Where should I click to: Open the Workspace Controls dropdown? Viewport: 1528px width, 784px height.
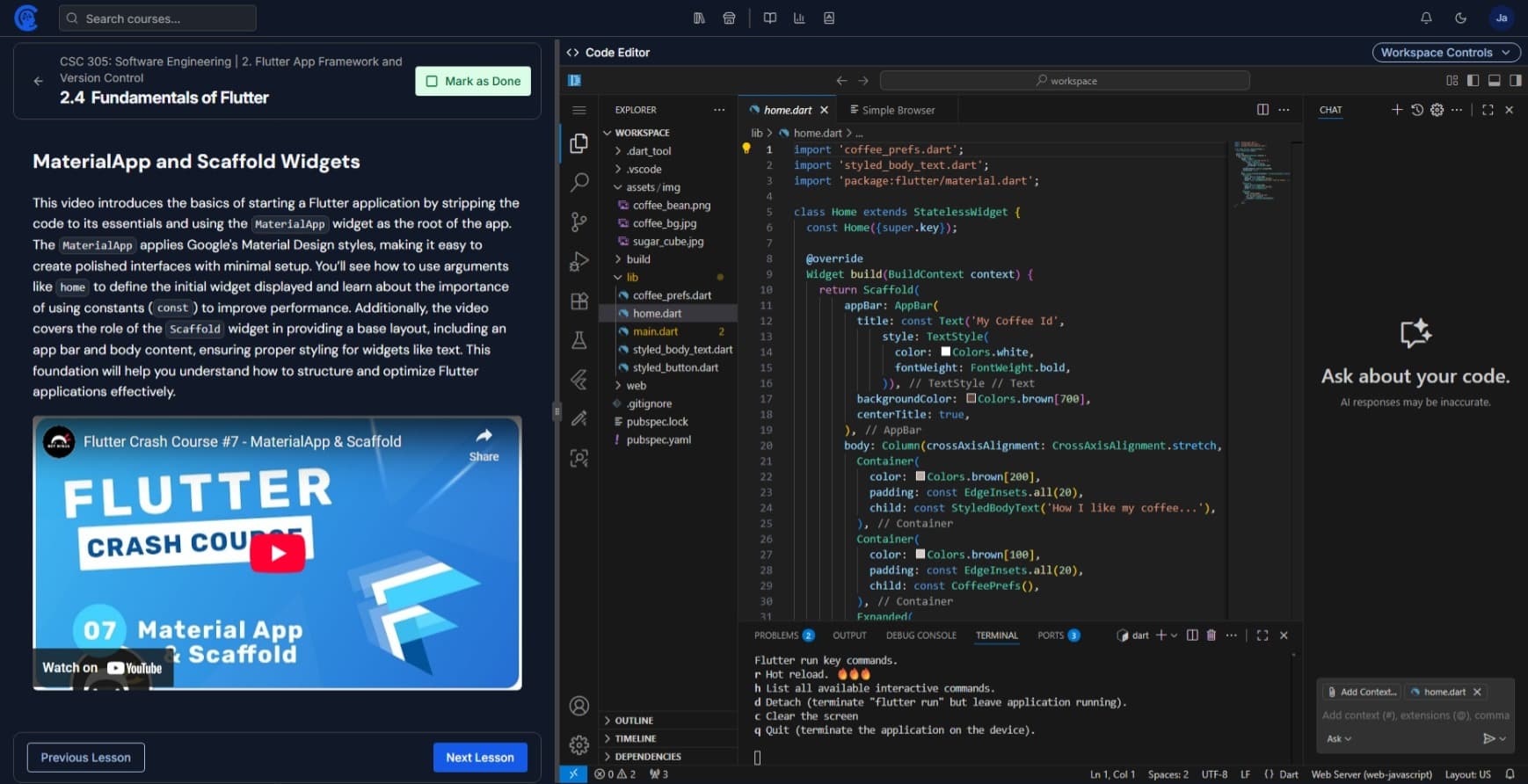1445,52
